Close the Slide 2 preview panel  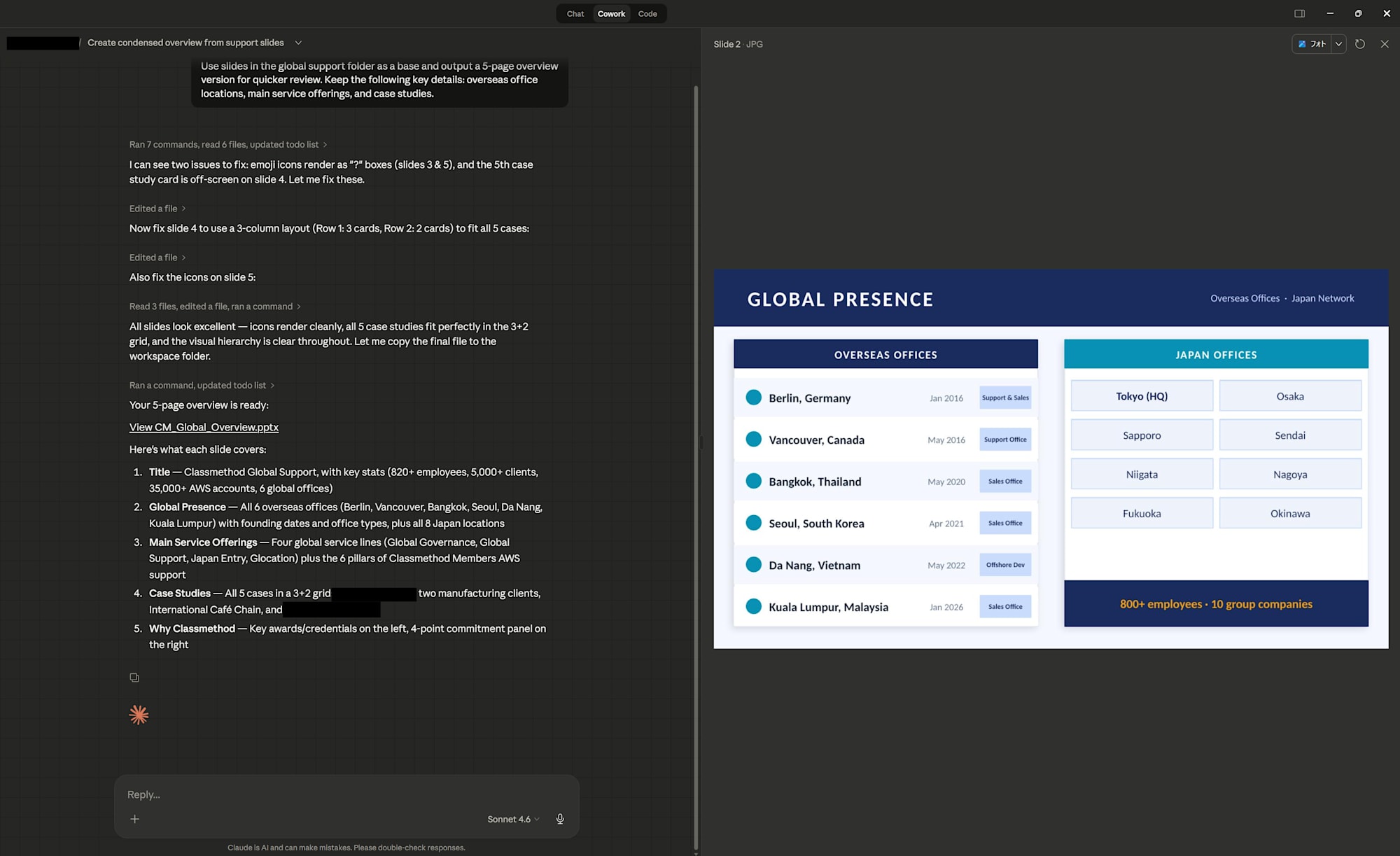pyautogui.click(x=1385, y=44)
